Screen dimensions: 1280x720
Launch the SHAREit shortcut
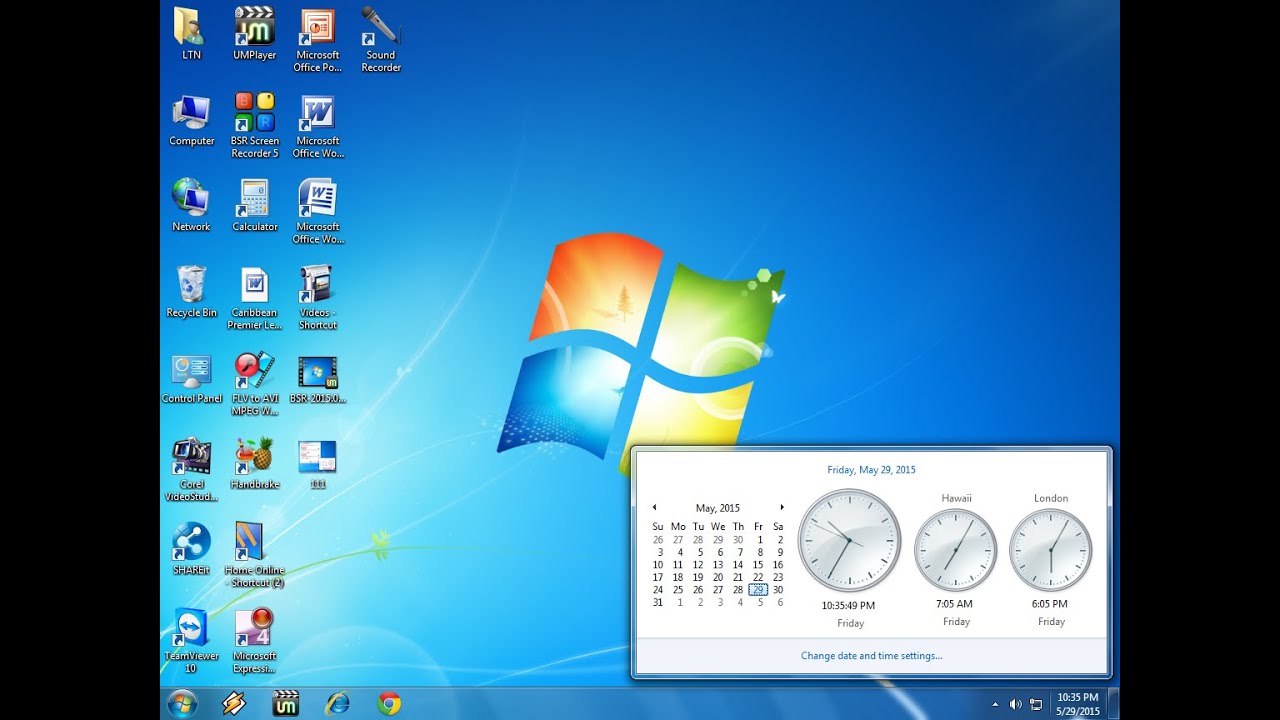coord(191,549)
